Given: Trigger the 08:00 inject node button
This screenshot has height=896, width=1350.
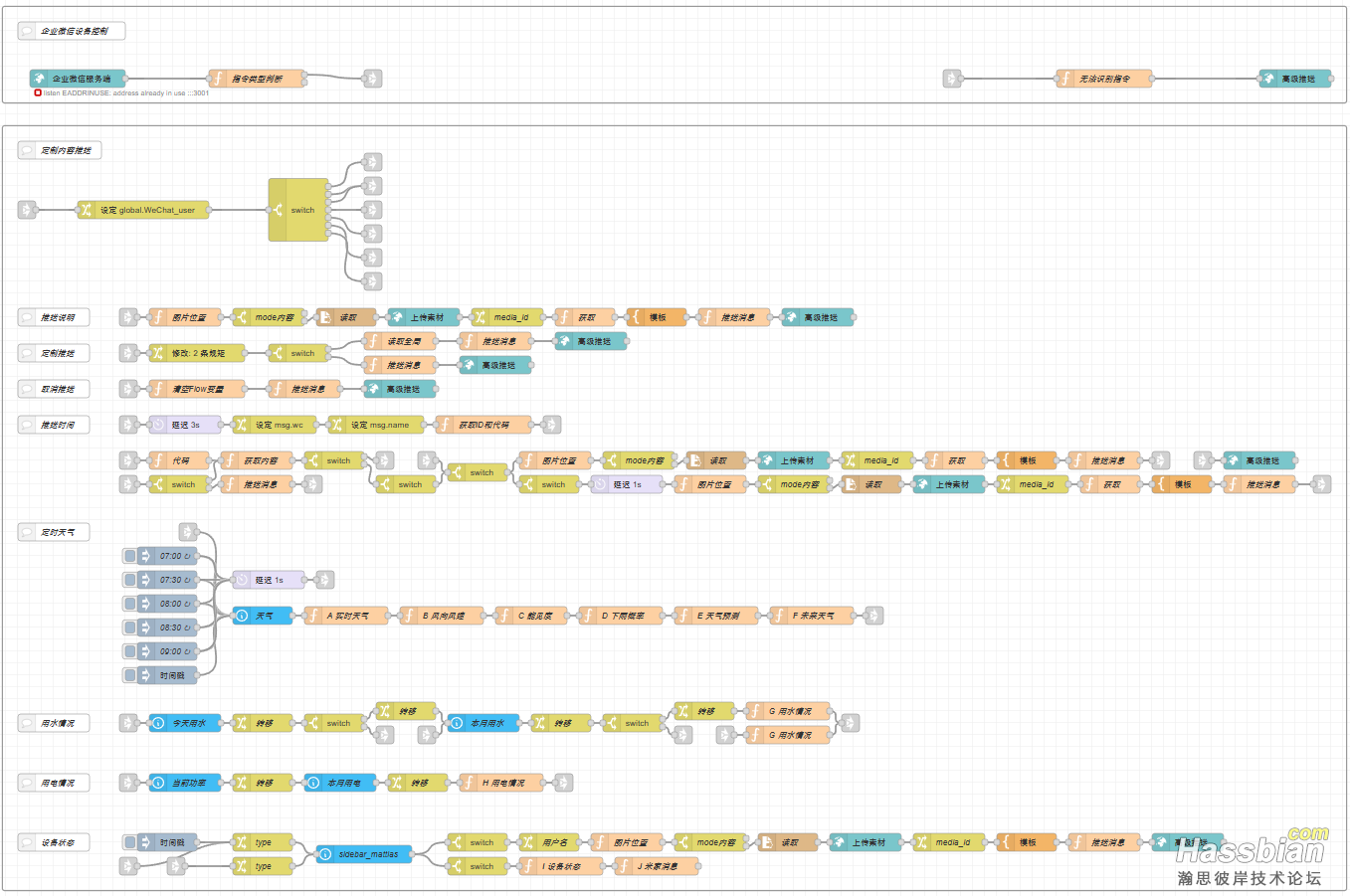Looking at the screenshot, I should (129, 604).
